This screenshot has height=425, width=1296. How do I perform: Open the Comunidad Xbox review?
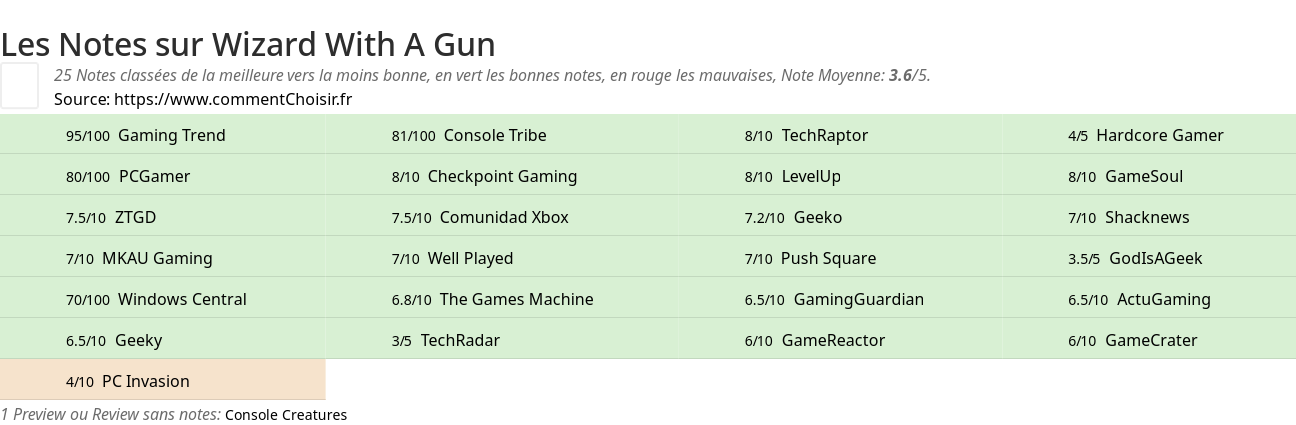click(x=503, y=217)
